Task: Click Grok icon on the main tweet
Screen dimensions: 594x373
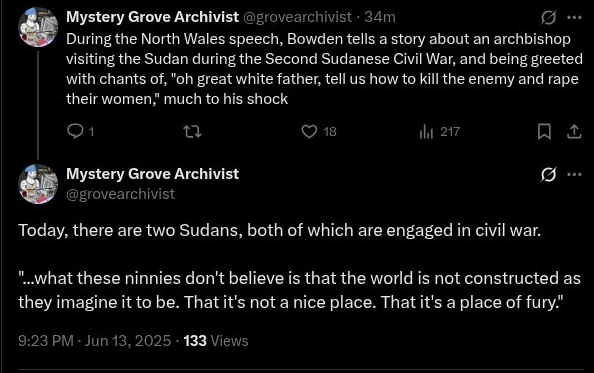Action: point(548,174)
